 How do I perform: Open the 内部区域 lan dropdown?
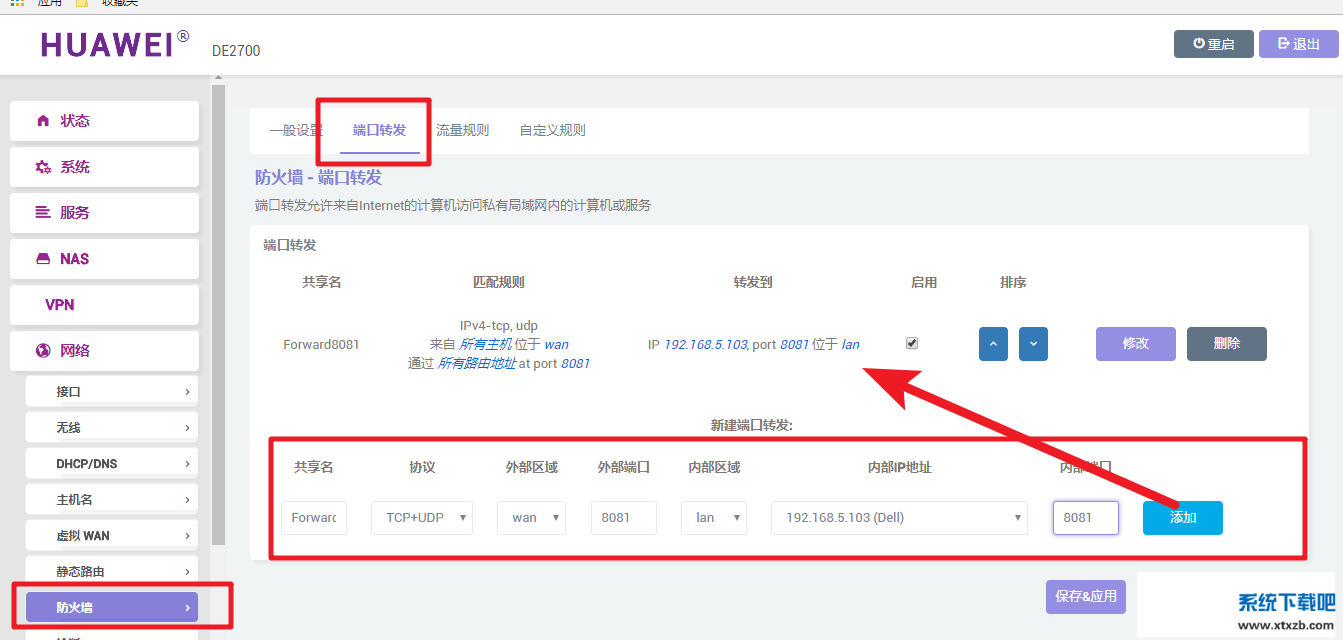click(x=714, y=518)
